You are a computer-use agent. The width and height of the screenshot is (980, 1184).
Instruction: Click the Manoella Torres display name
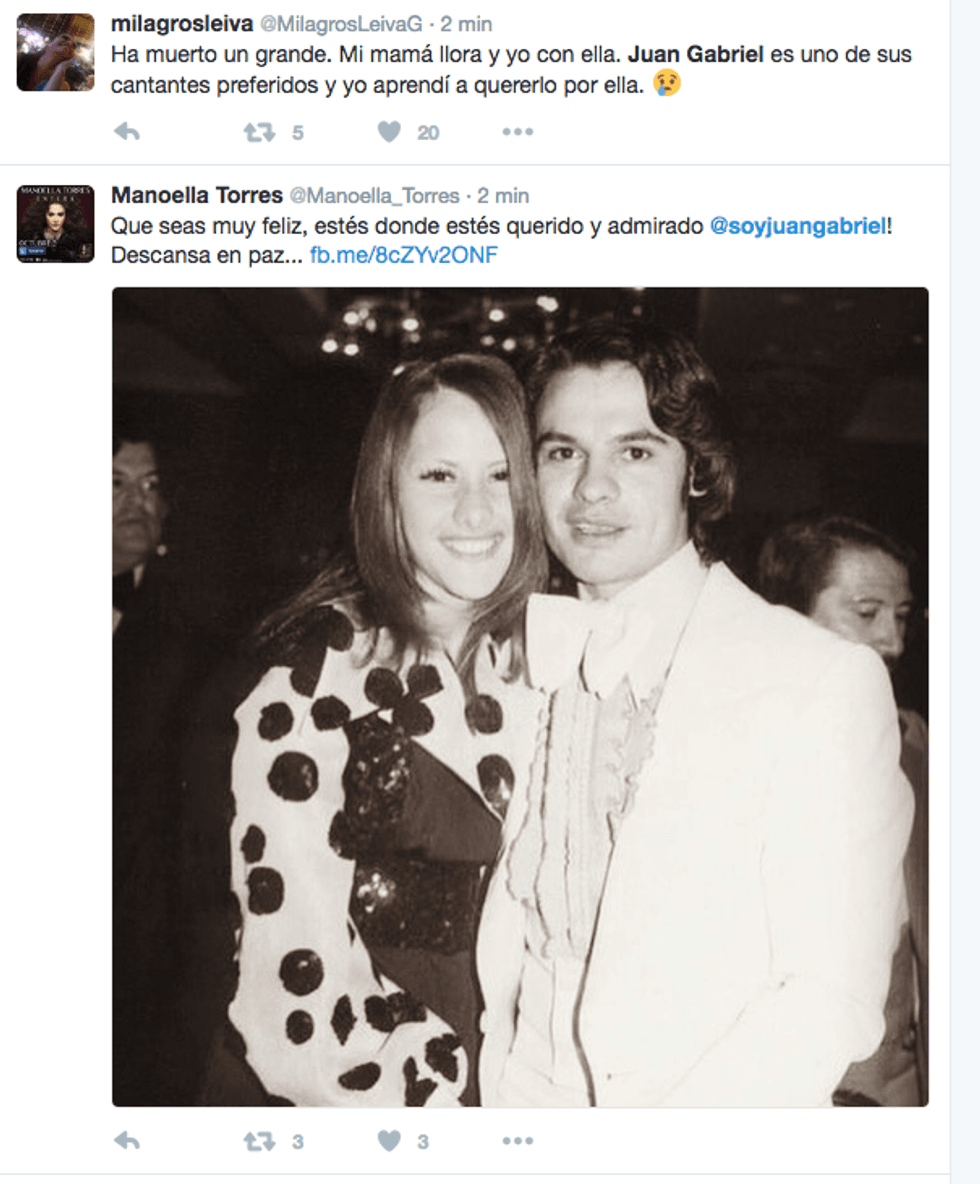[x=196, y=195]
